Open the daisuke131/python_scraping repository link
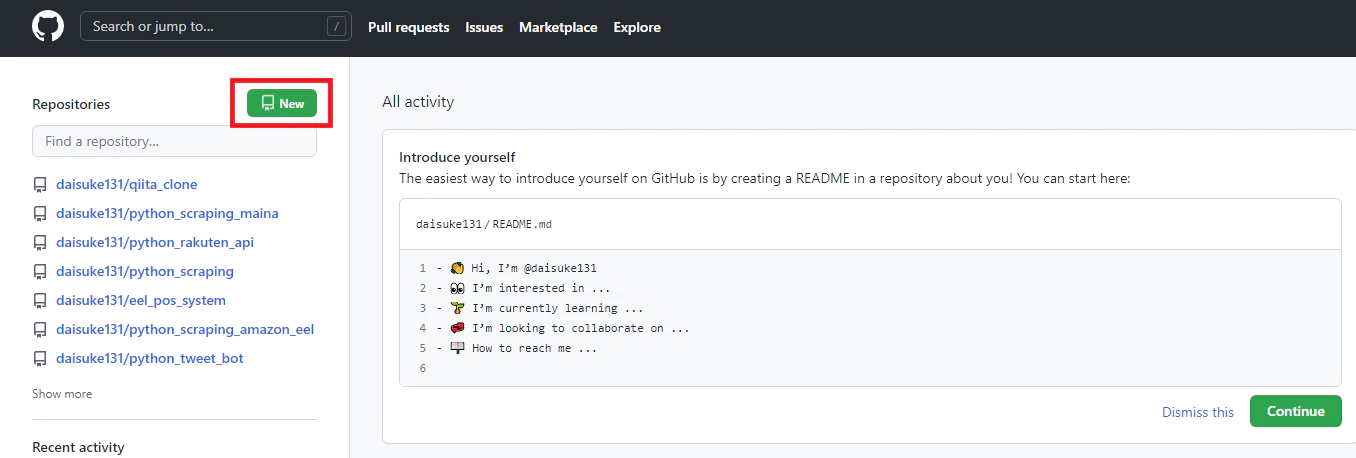Screen dimensions: 1356x458 click(x=145, y=271)
